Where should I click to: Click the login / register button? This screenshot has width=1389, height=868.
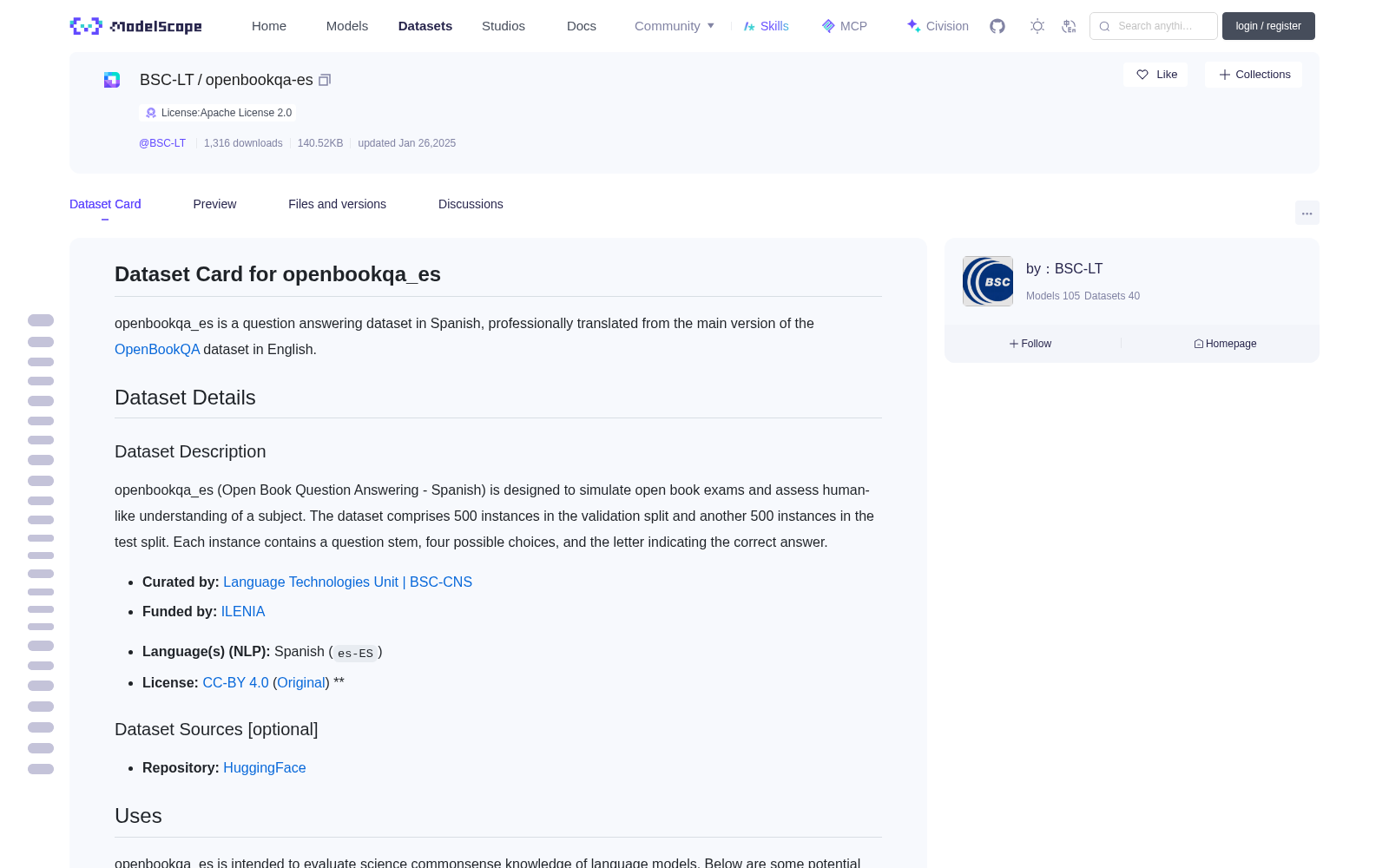1268,26
